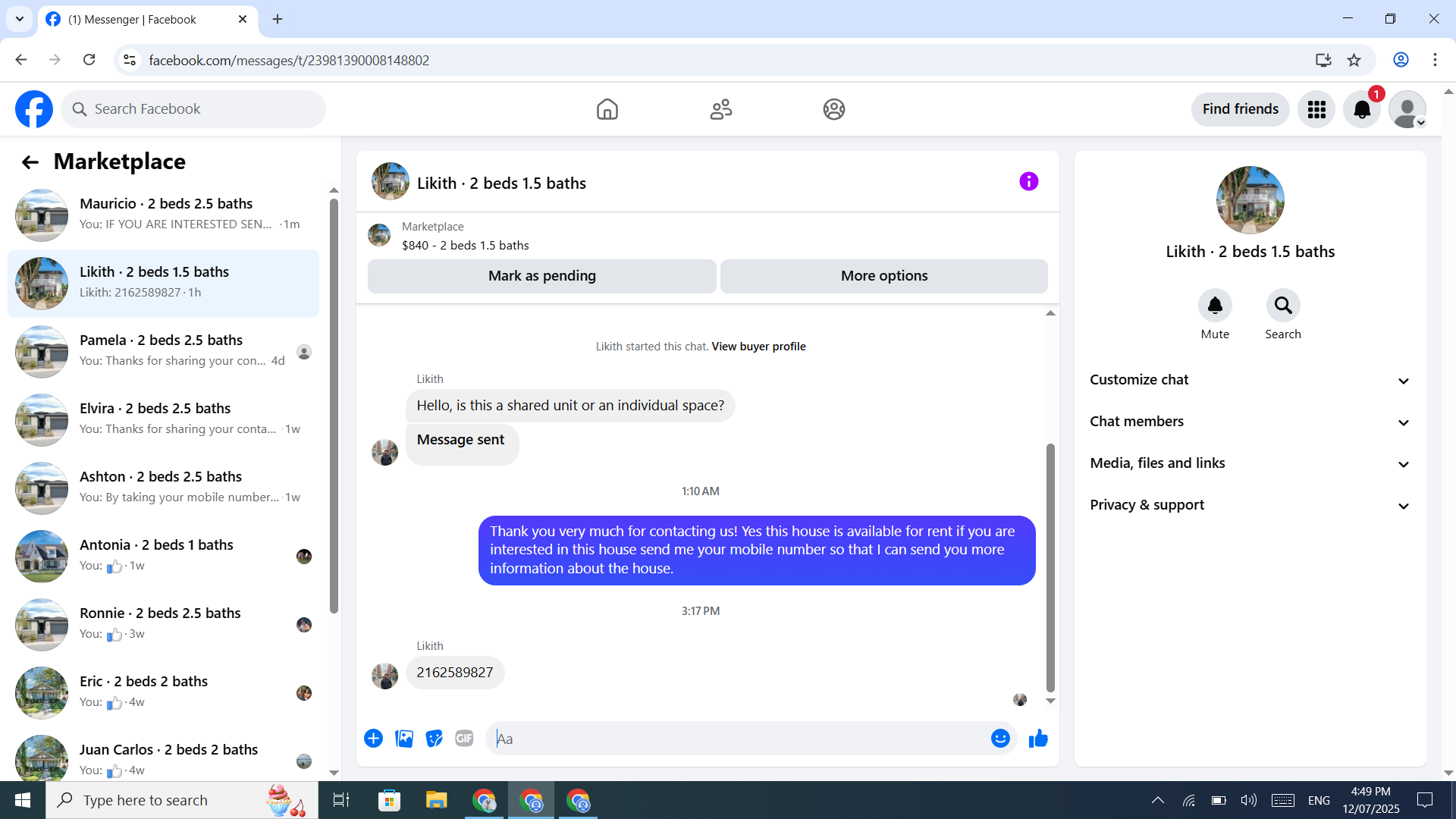Open the emoji picker in message box
Viewport: 1456px width, 819px height.
(1000, 738)
